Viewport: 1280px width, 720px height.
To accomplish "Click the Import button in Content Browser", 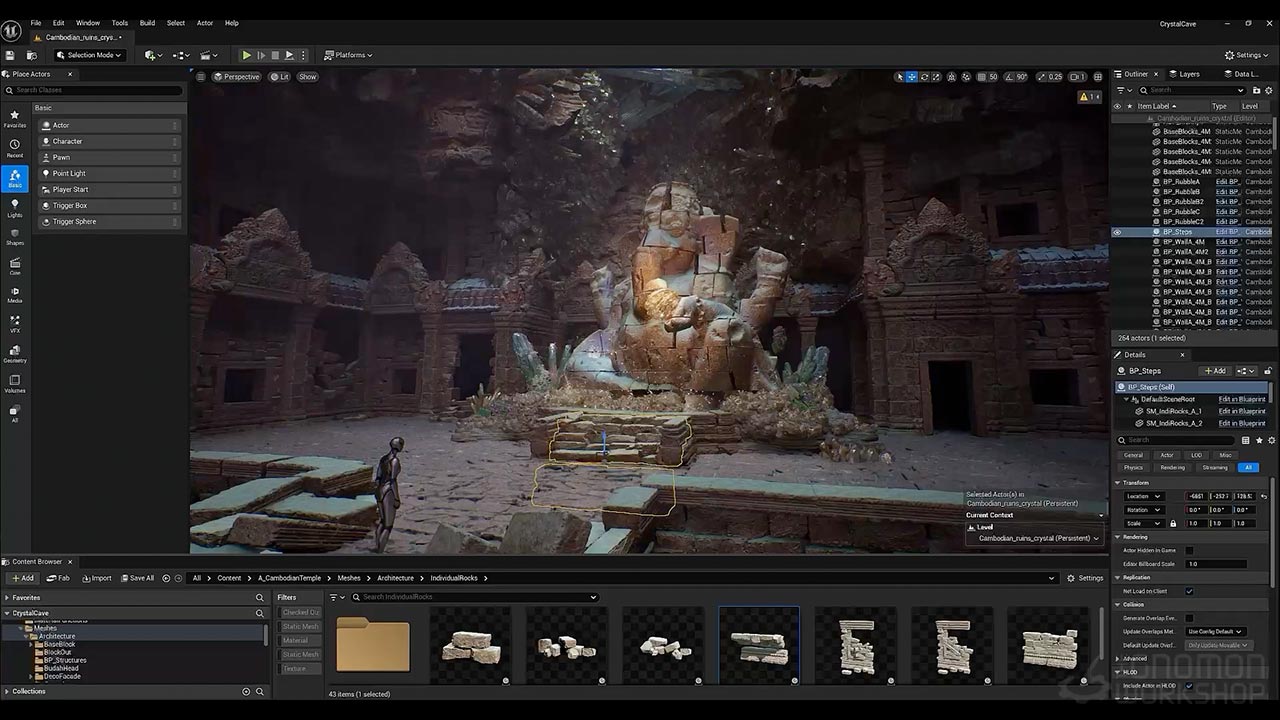I will click(x=96, y=578).
